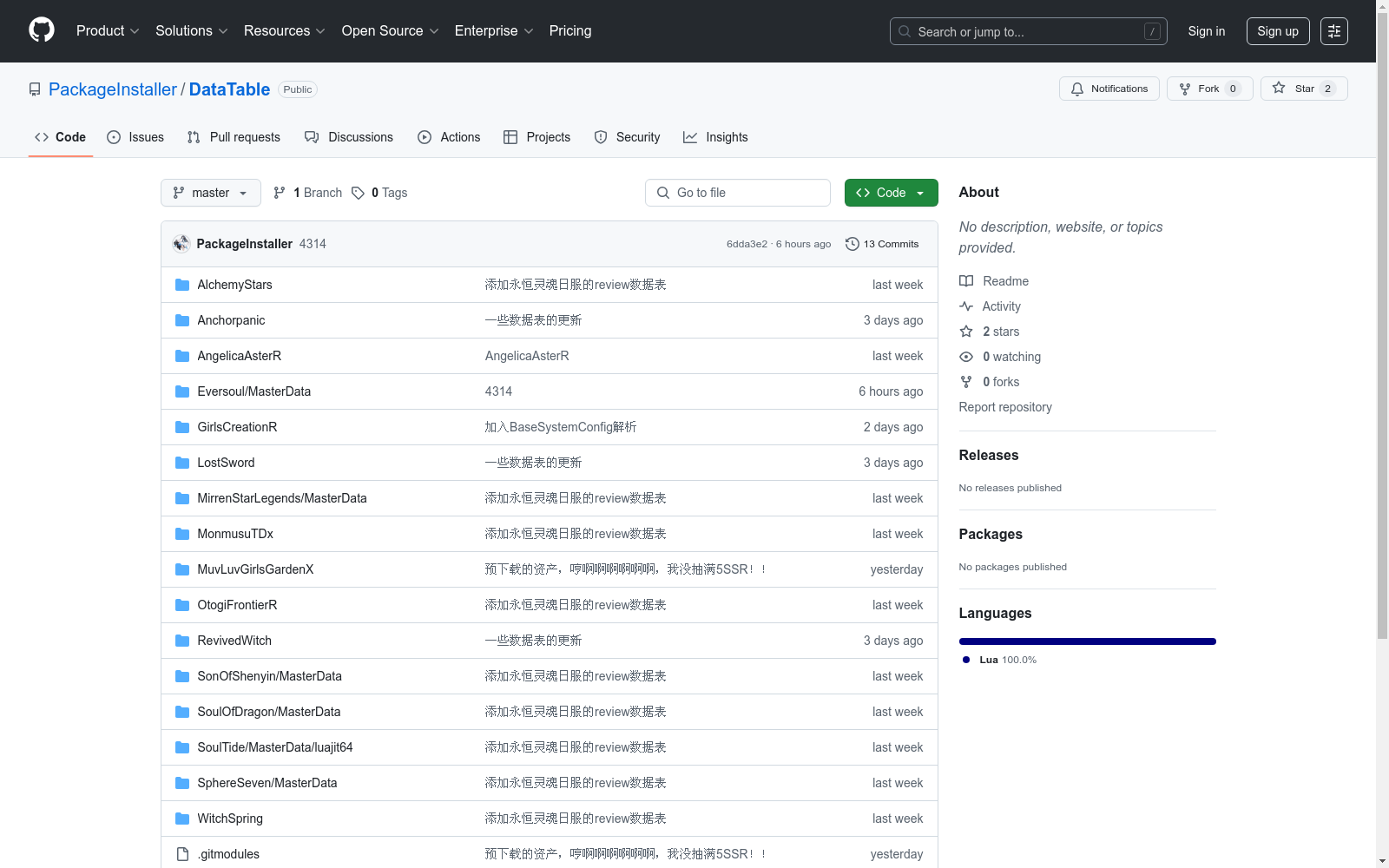
Task: Open the Actions tab workflow icon
Action: click(x=425, y=137)
